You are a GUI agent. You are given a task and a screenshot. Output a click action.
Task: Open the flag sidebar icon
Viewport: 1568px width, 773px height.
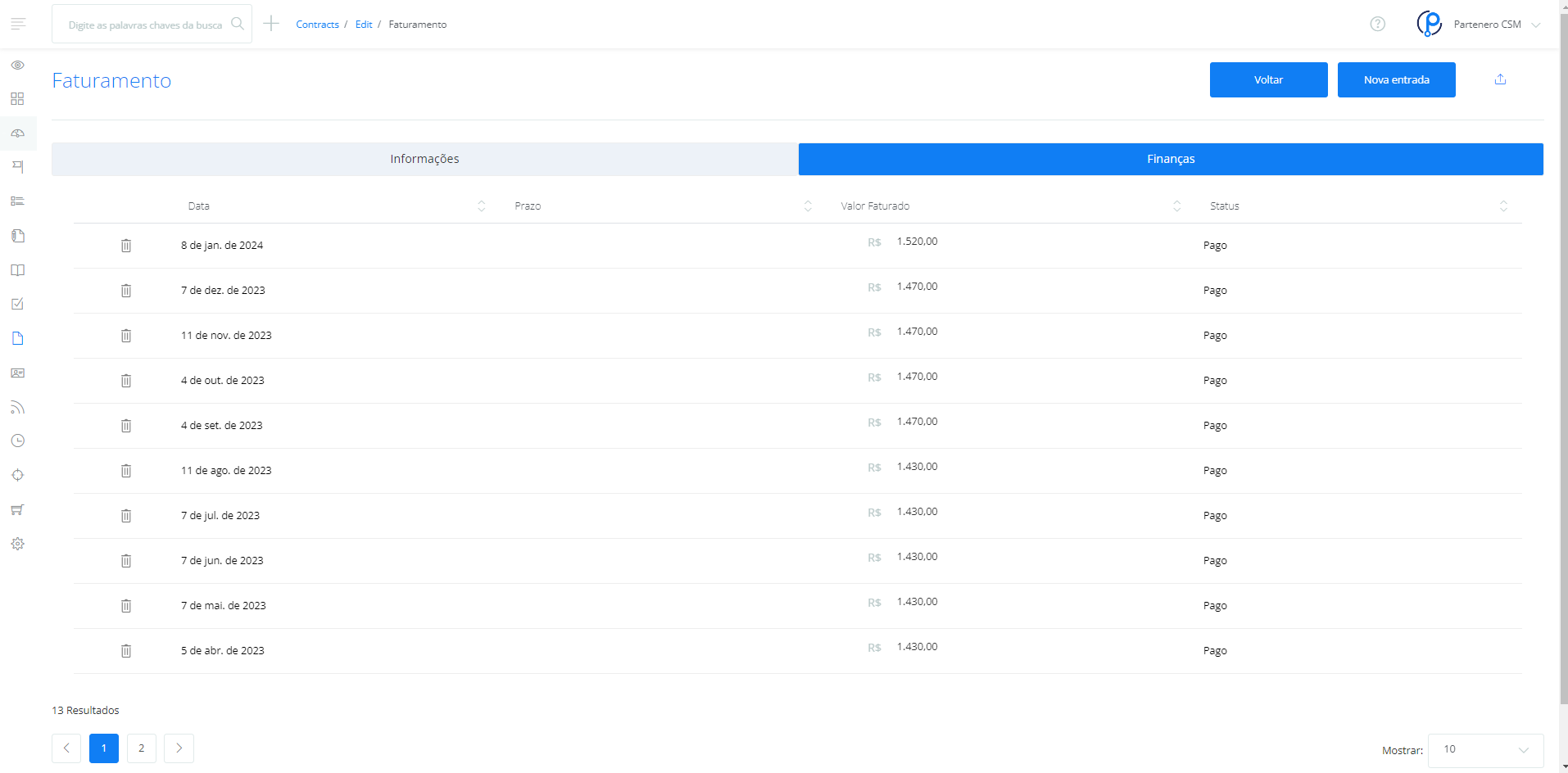coord(17,167)
